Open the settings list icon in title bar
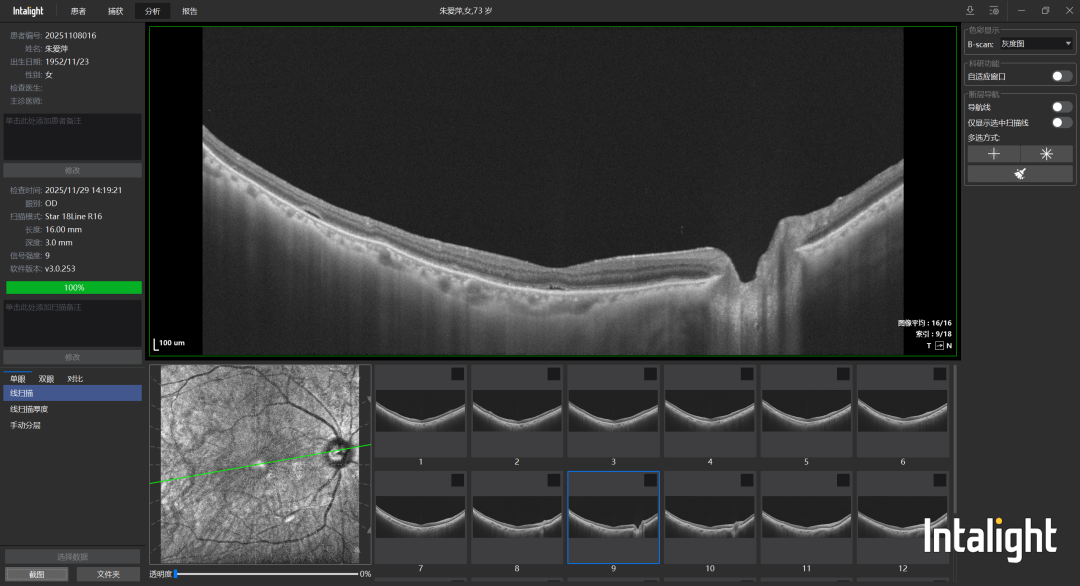This screenshot has width=1080, height=586. (994, 10)
